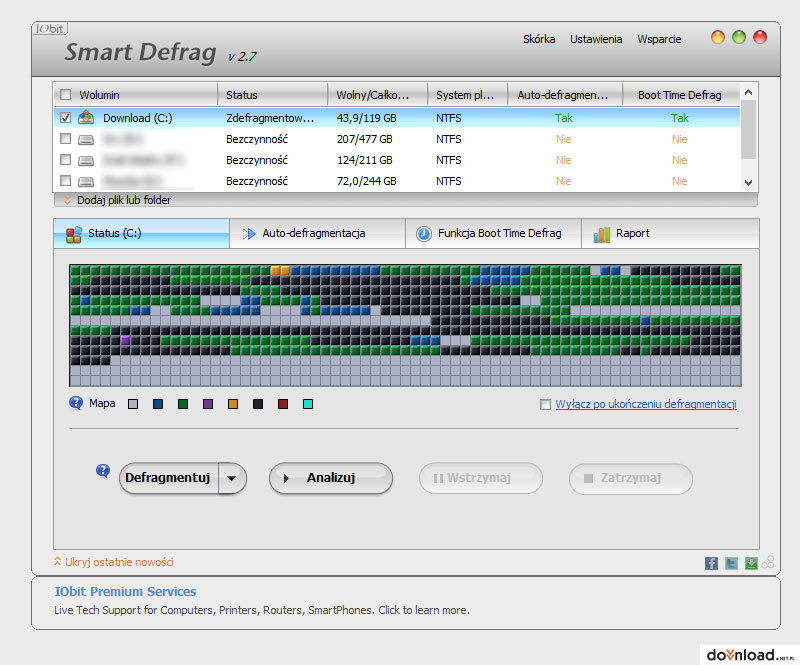Viewport: 800px width, 665px height.
Task: Open the Skórka menu
Action: (x=539, y=39)
